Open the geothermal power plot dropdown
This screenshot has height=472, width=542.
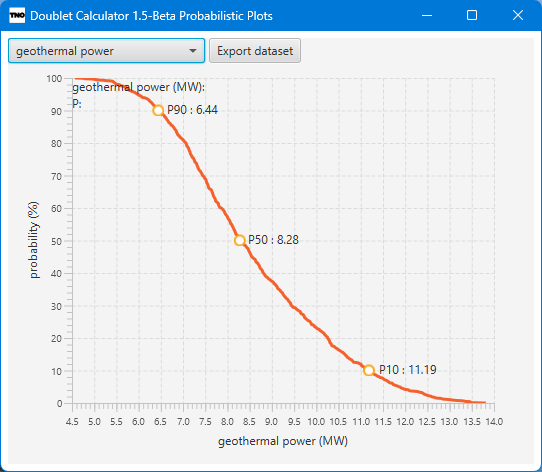coord(106,51)
